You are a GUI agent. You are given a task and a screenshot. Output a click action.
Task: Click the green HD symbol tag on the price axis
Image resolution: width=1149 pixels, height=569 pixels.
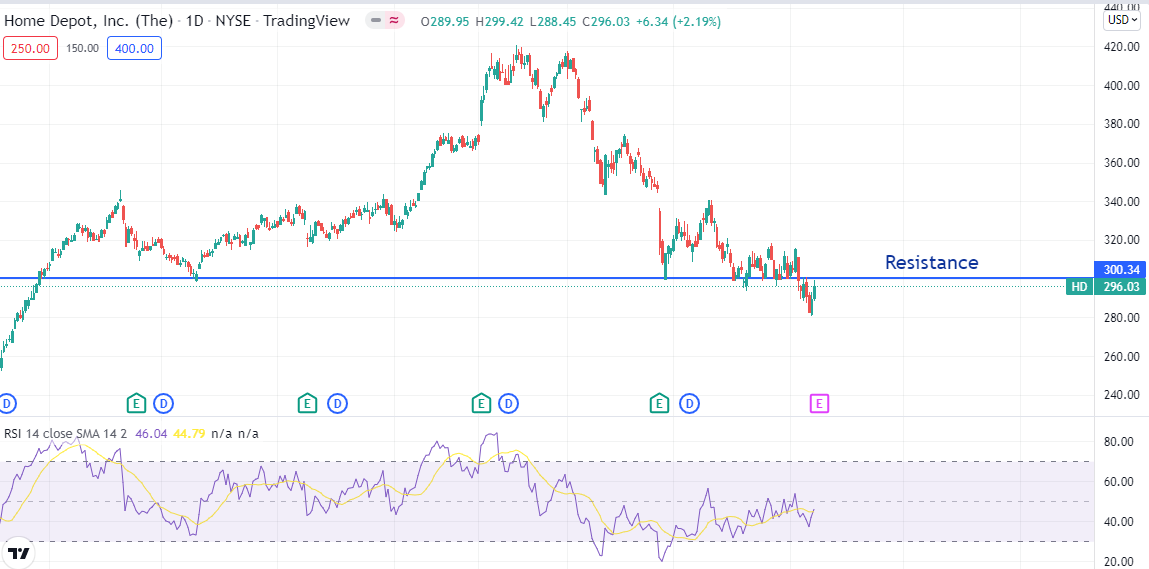tap(1079, 287)
